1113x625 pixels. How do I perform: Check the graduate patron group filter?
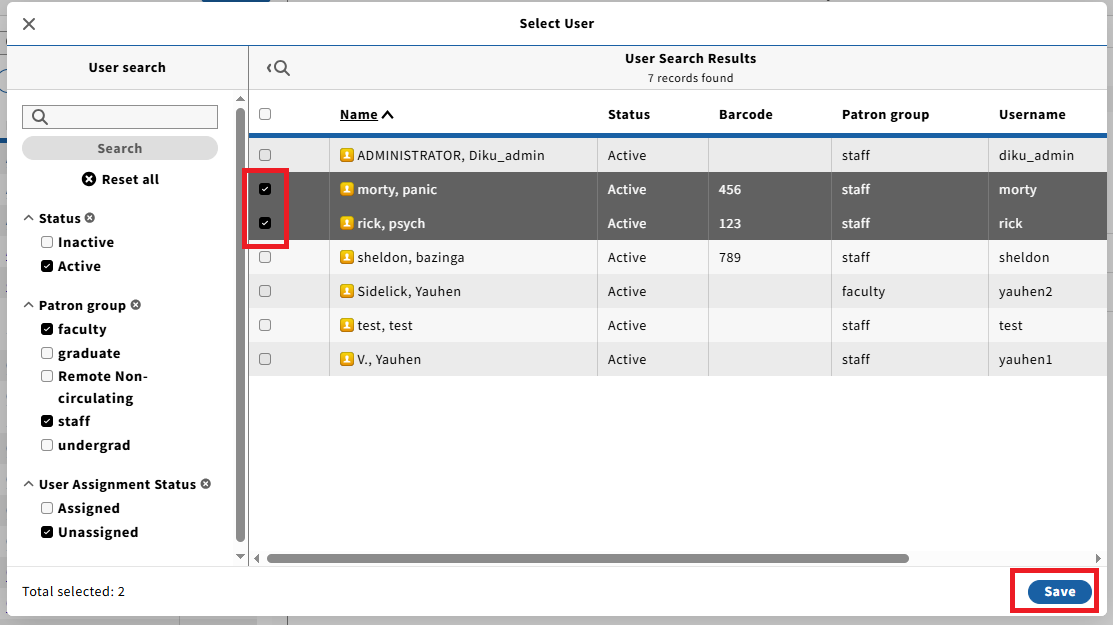click(x=47, y=353)
